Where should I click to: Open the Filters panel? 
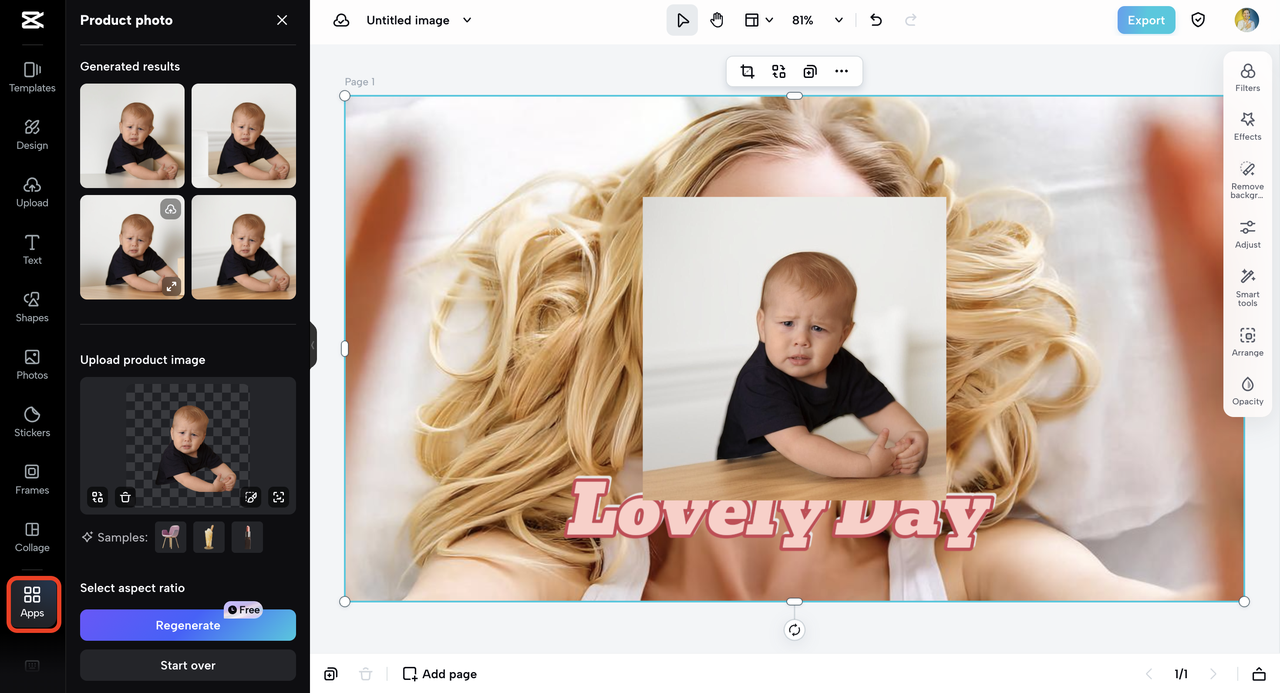pyautogui.click(x=1247, y=77)
